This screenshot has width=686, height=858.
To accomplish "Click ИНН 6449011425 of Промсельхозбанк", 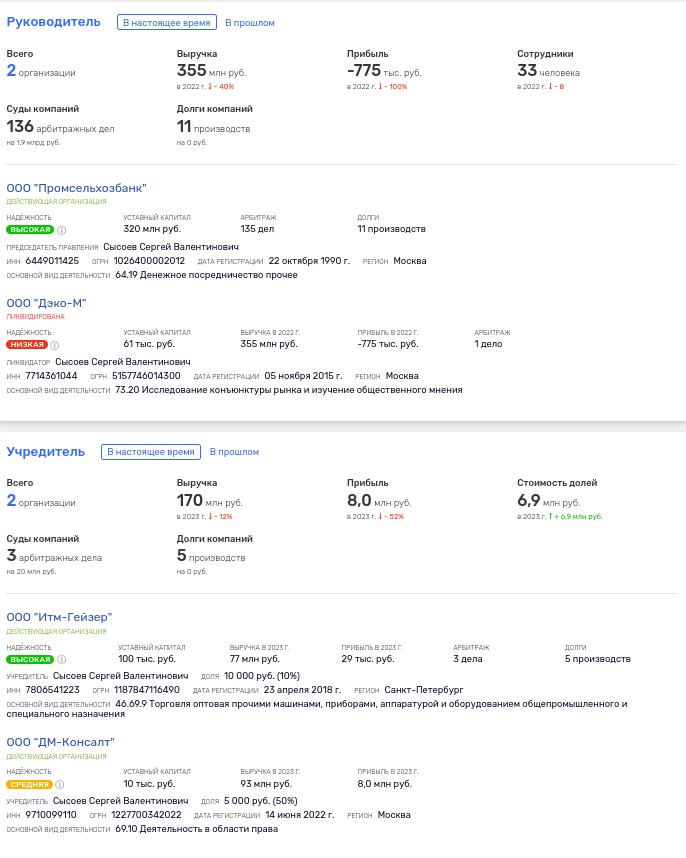I will point(52,261).
